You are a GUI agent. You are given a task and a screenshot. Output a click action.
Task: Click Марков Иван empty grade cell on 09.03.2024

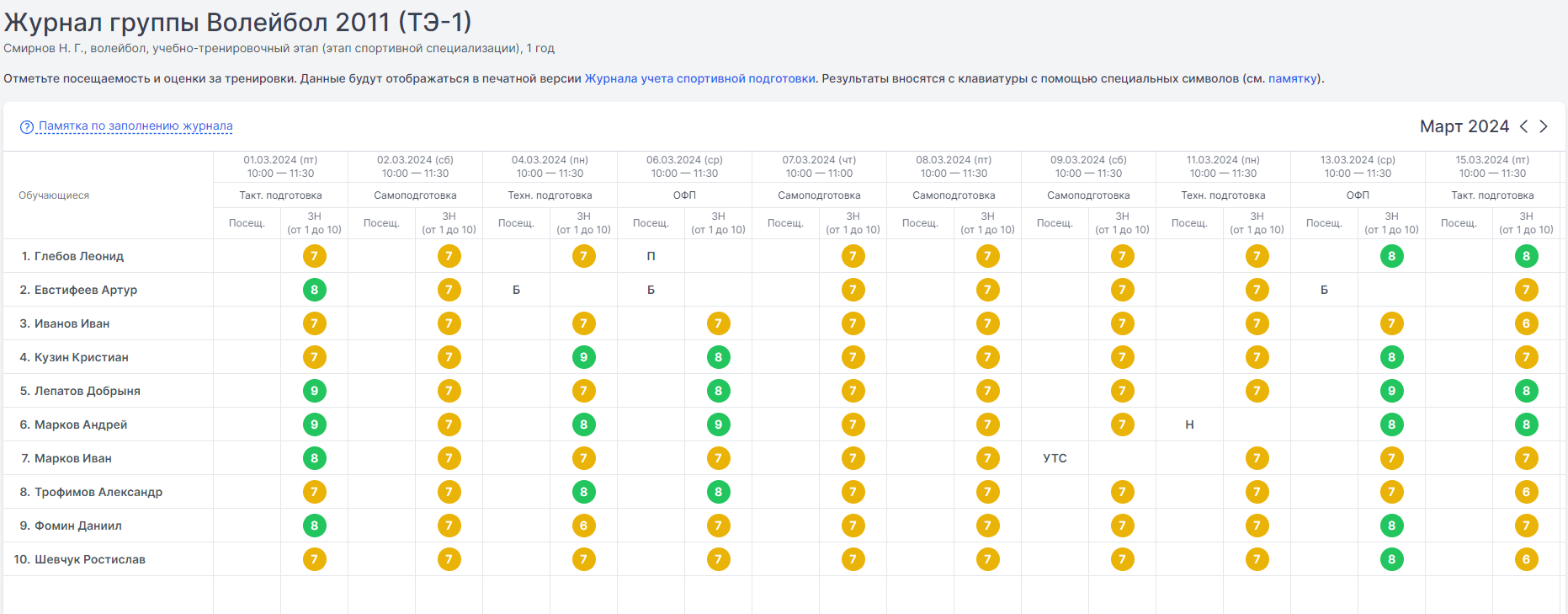[1123, 458]
